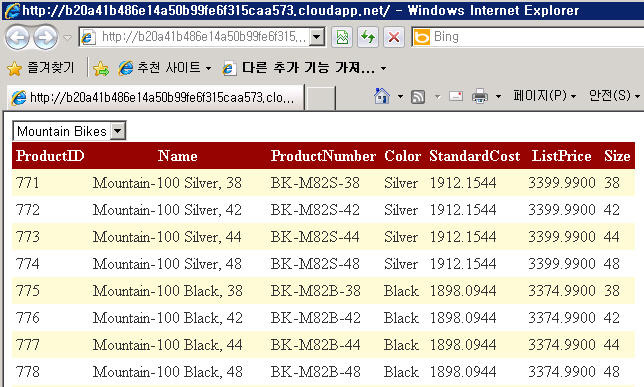Image resolution: width=644 pixels, height=387 pixels.
Task: Click the ProductNumber column header
Action: (323, 156)
